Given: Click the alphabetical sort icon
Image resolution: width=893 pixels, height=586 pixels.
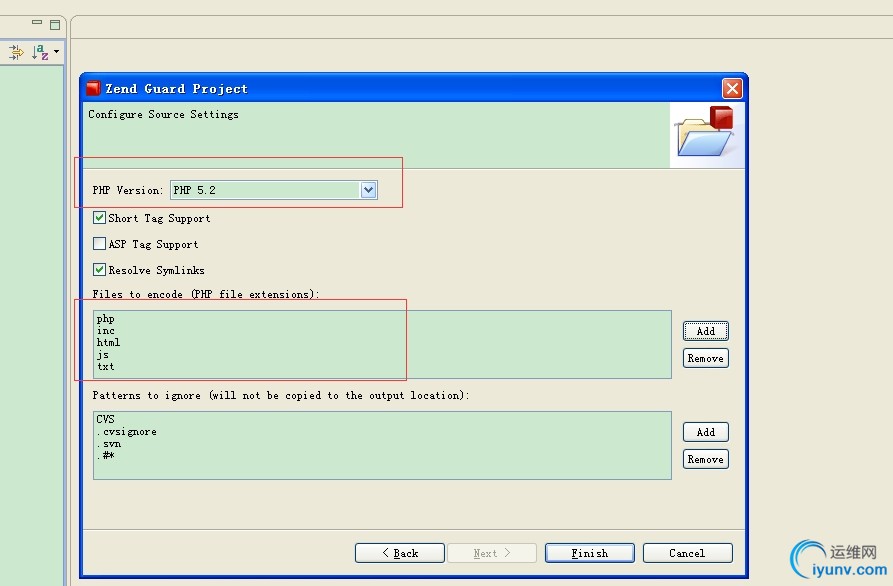Looking at the screenshot, I should tap(40, 52).
